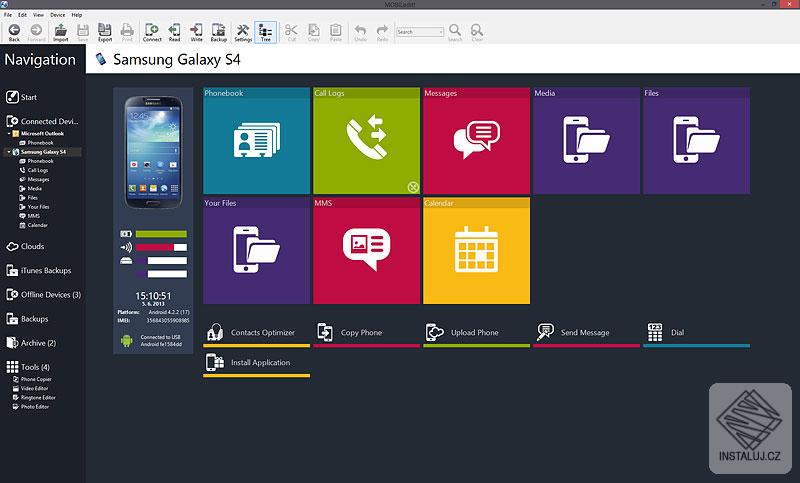This screenshot has width=800, height=483.
Task: Click the small circle badge on Call Logs tile
Action: tap(413, 187)
